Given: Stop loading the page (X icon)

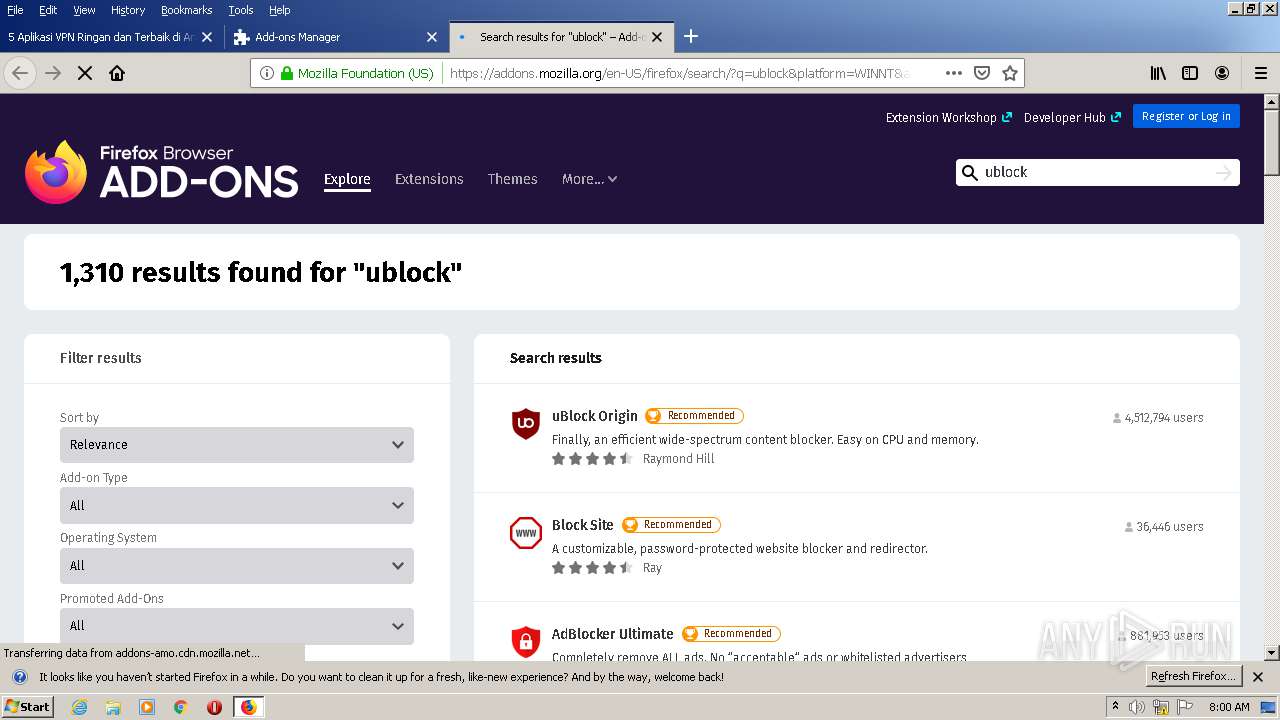Looking at the screenshot, I should point(85,73).
